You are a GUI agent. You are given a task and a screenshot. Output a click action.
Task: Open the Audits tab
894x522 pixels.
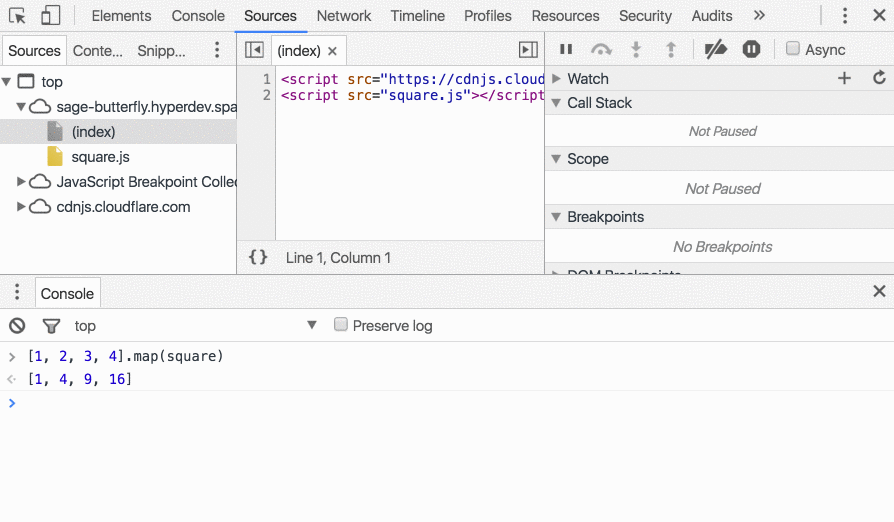[x=712, y=16]
